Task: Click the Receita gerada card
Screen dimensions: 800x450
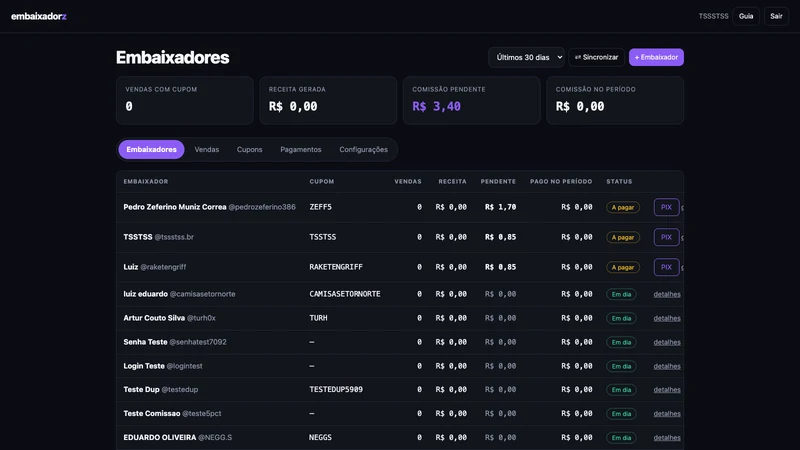Action: coord(328,101)
